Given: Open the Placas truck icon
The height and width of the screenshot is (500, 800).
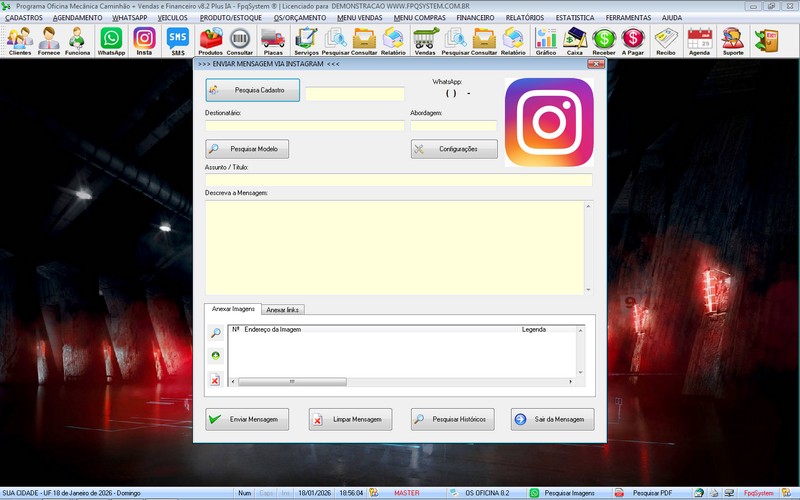Looking at the screenshot, I should coord(273,41).
